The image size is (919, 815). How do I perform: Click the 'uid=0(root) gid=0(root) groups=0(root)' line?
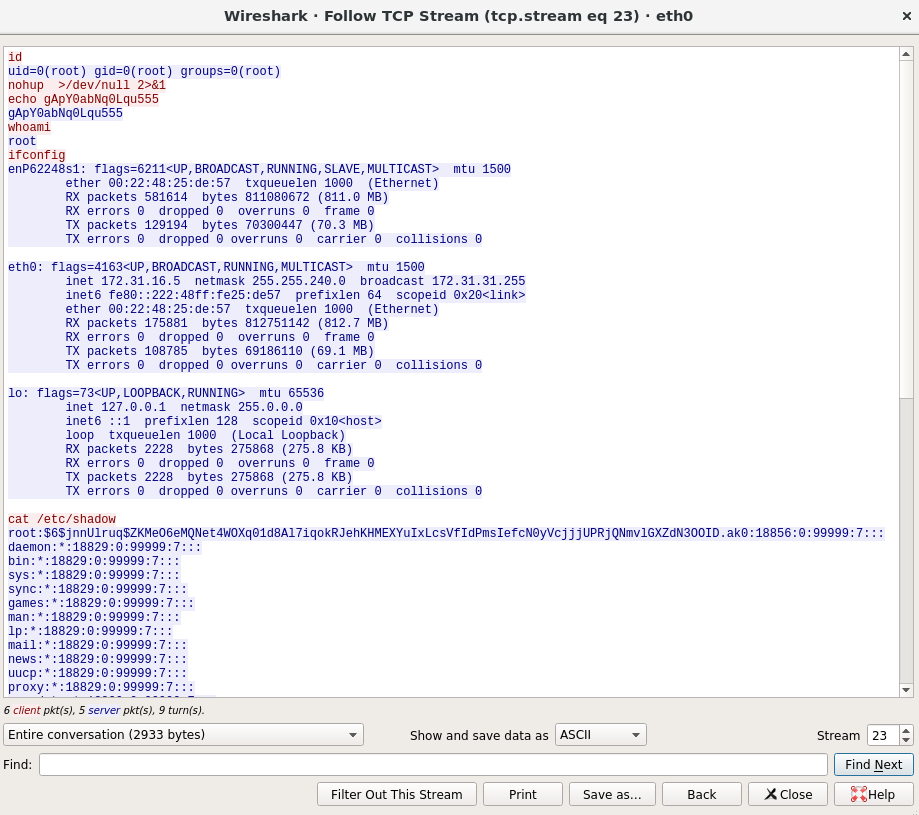(x=144, y=71)
